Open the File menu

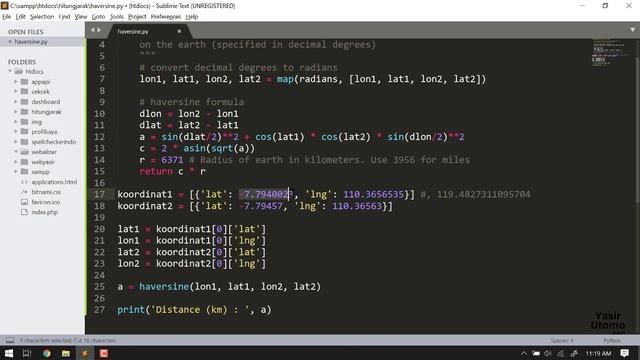click(x=7, y=17)
